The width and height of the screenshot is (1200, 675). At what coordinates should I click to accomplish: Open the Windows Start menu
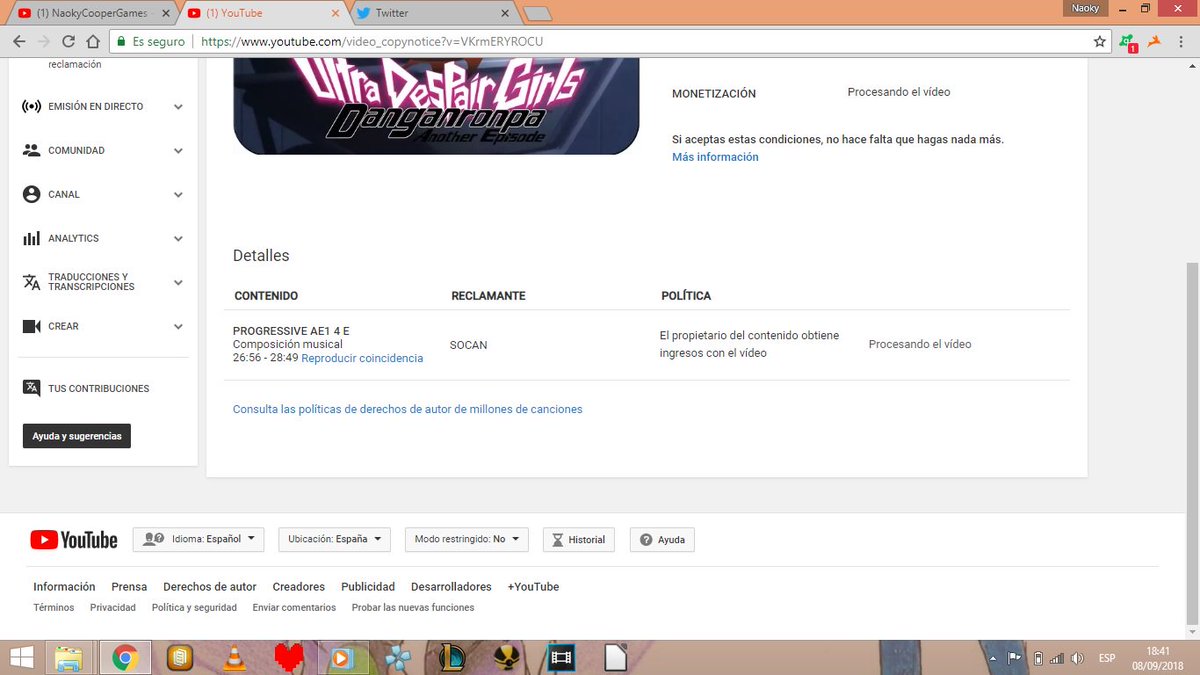20,658
